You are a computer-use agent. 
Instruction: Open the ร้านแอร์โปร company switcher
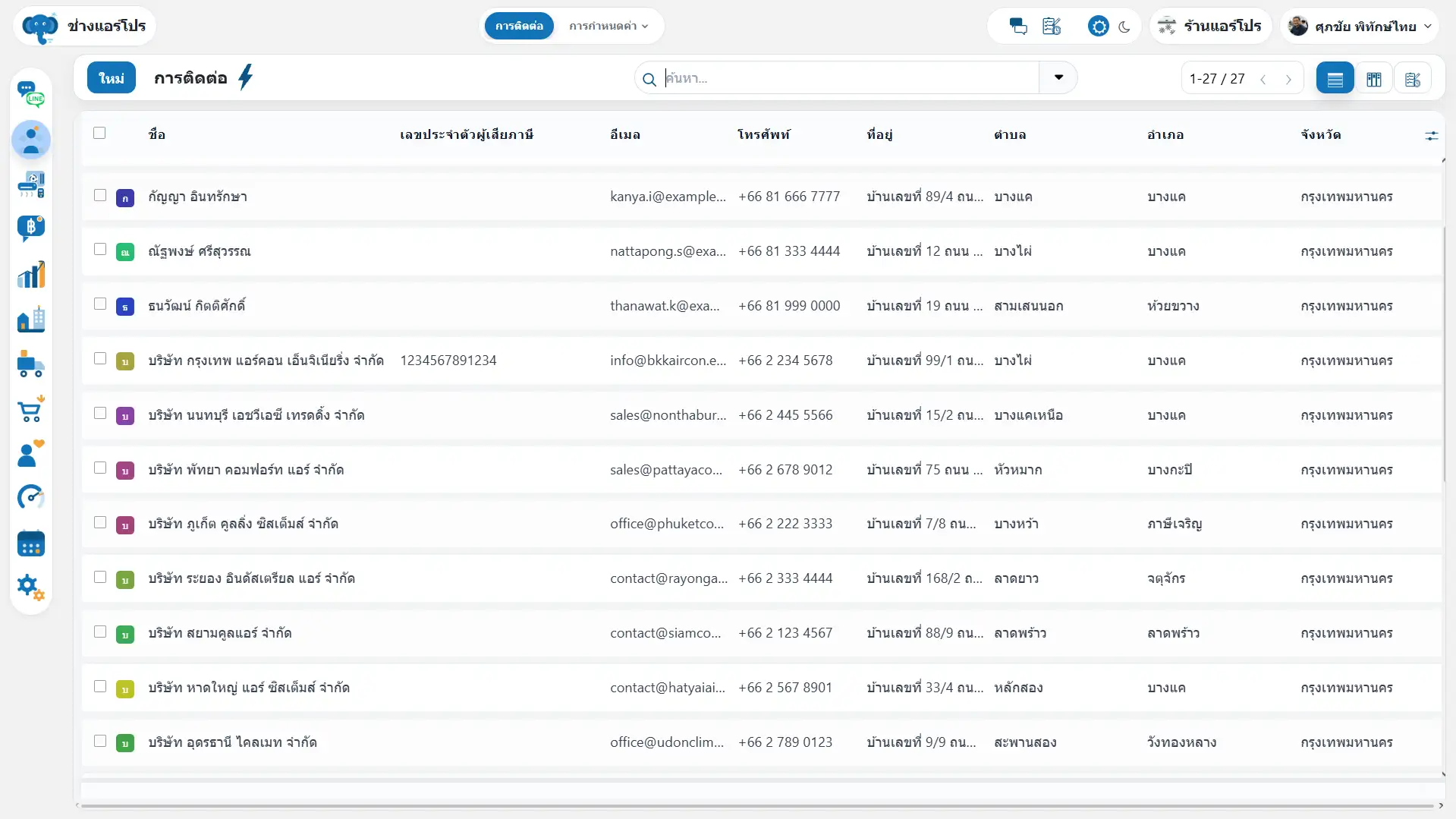(x=1211, y=27)
